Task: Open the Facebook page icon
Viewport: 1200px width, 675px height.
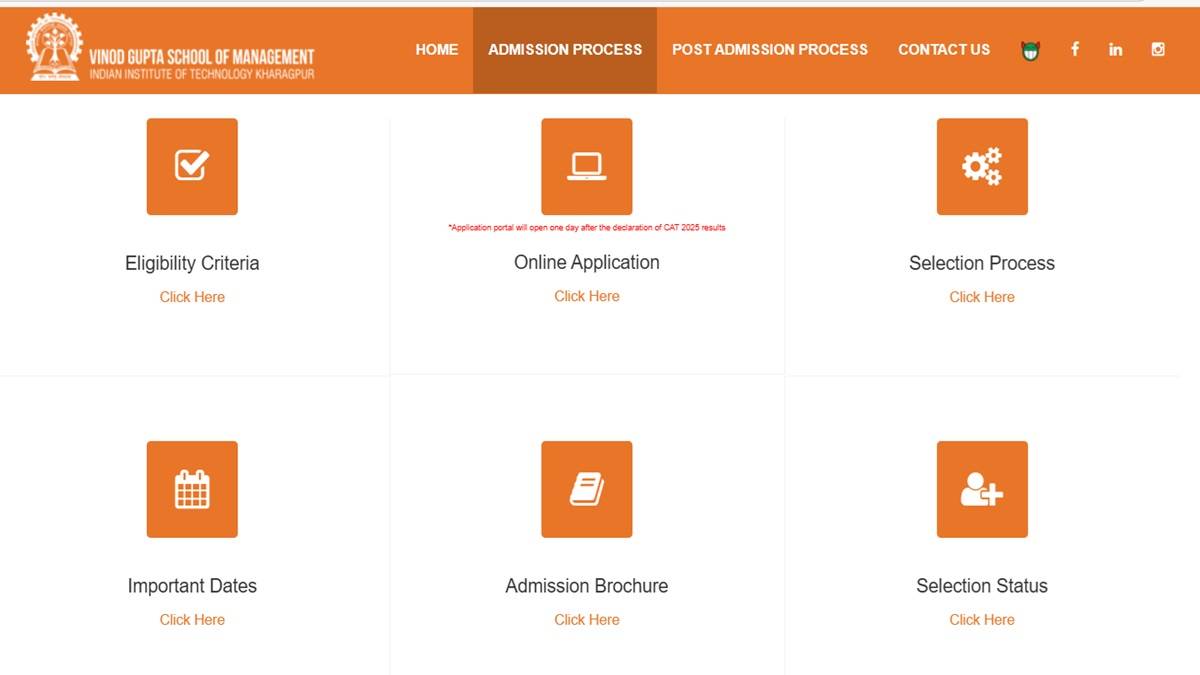Action: 1075,49
